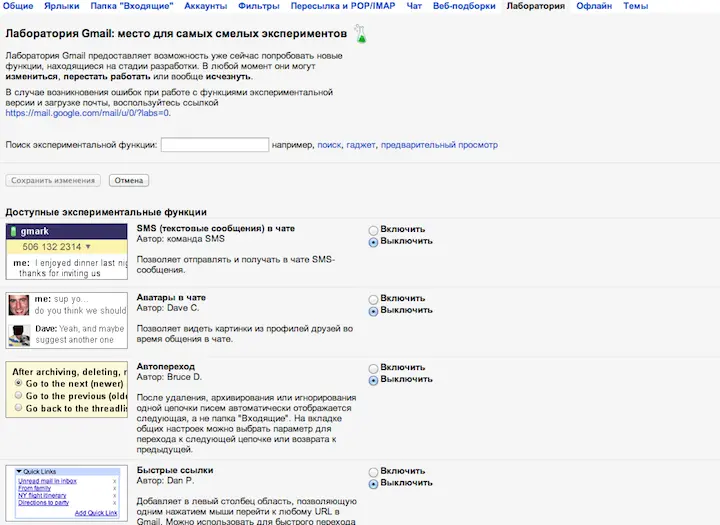This screenshot has width=720, height=525.
Task: Switch to the Чат tab
Action: (x=414, y=6)
